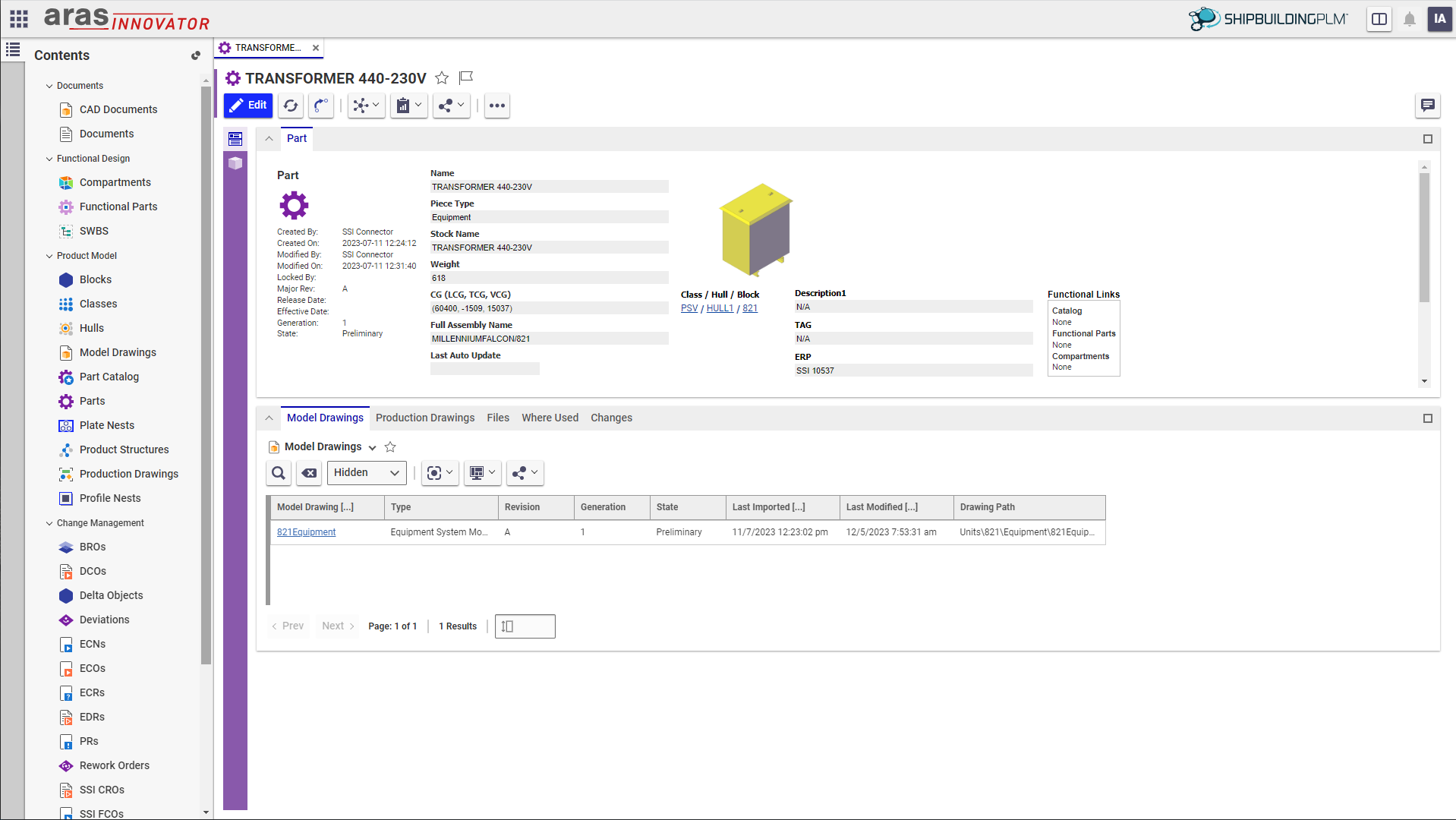Open the three-dots more options menu

pyautogui.click(x=497, y=106)
